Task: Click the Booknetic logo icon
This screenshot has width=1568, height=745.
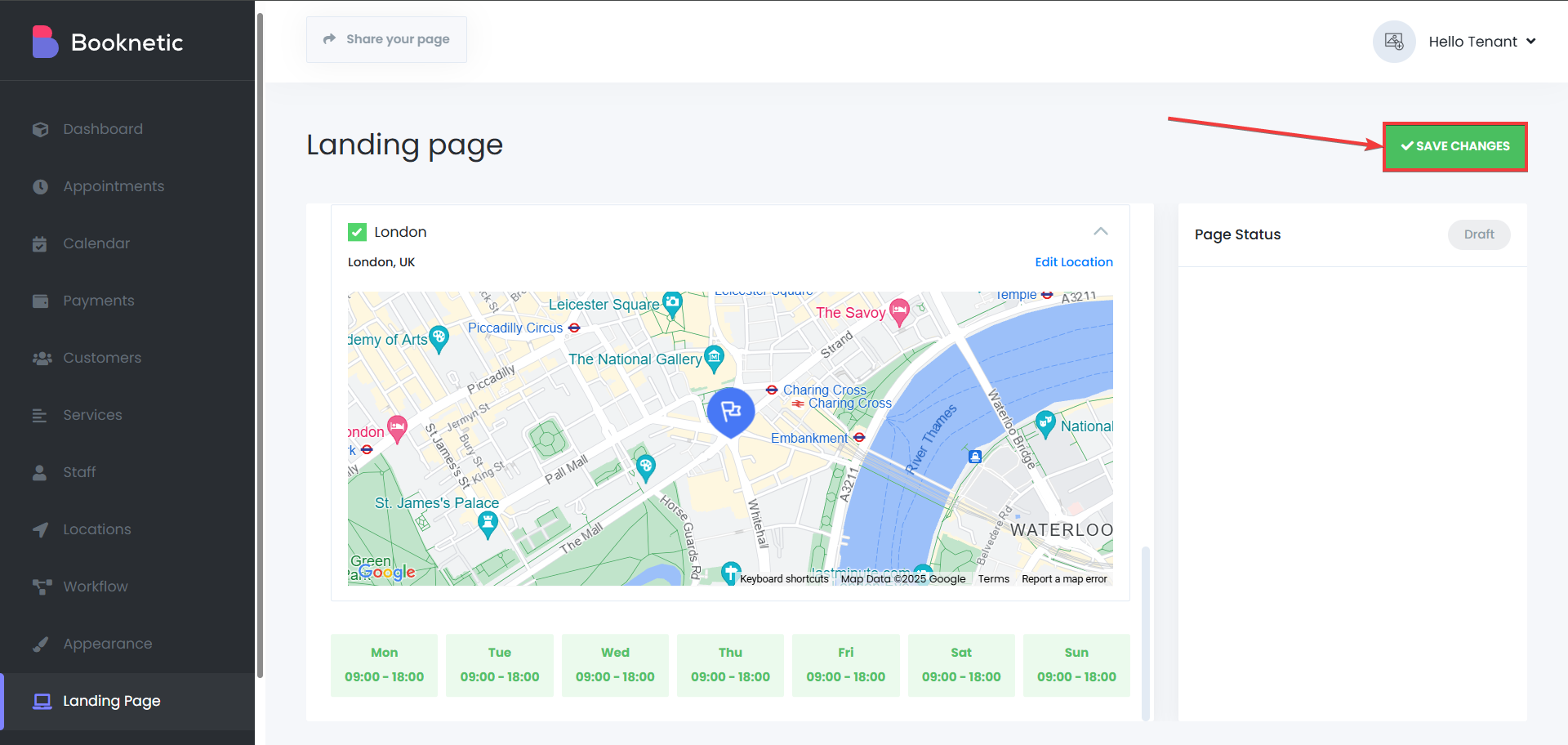Action: [45, 42]
